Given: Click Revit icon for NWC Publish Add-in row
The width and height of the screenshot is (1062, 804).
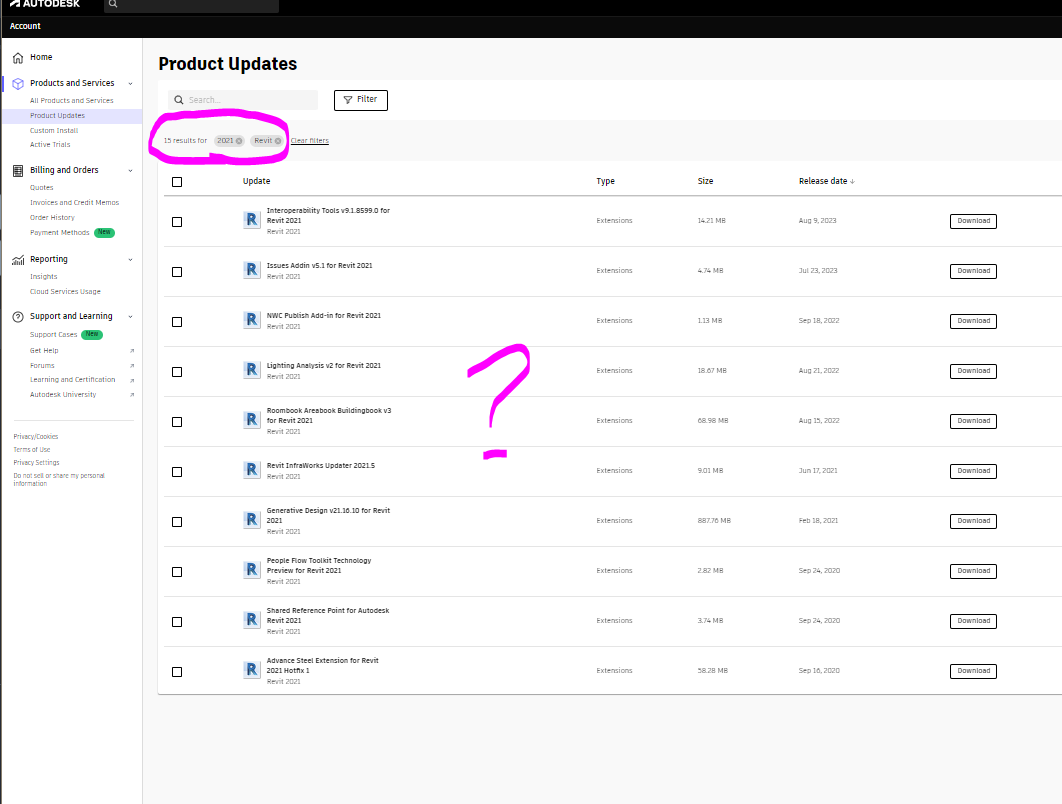Looking at the screenshot, I should coord(252,320).
